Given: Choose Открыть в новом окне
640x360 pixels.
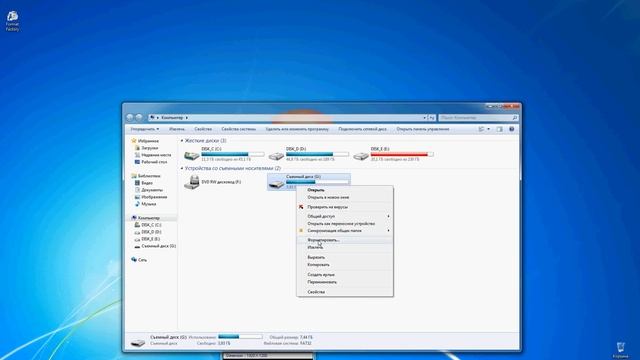Looking at the screenshot, I should pos(345,198).
